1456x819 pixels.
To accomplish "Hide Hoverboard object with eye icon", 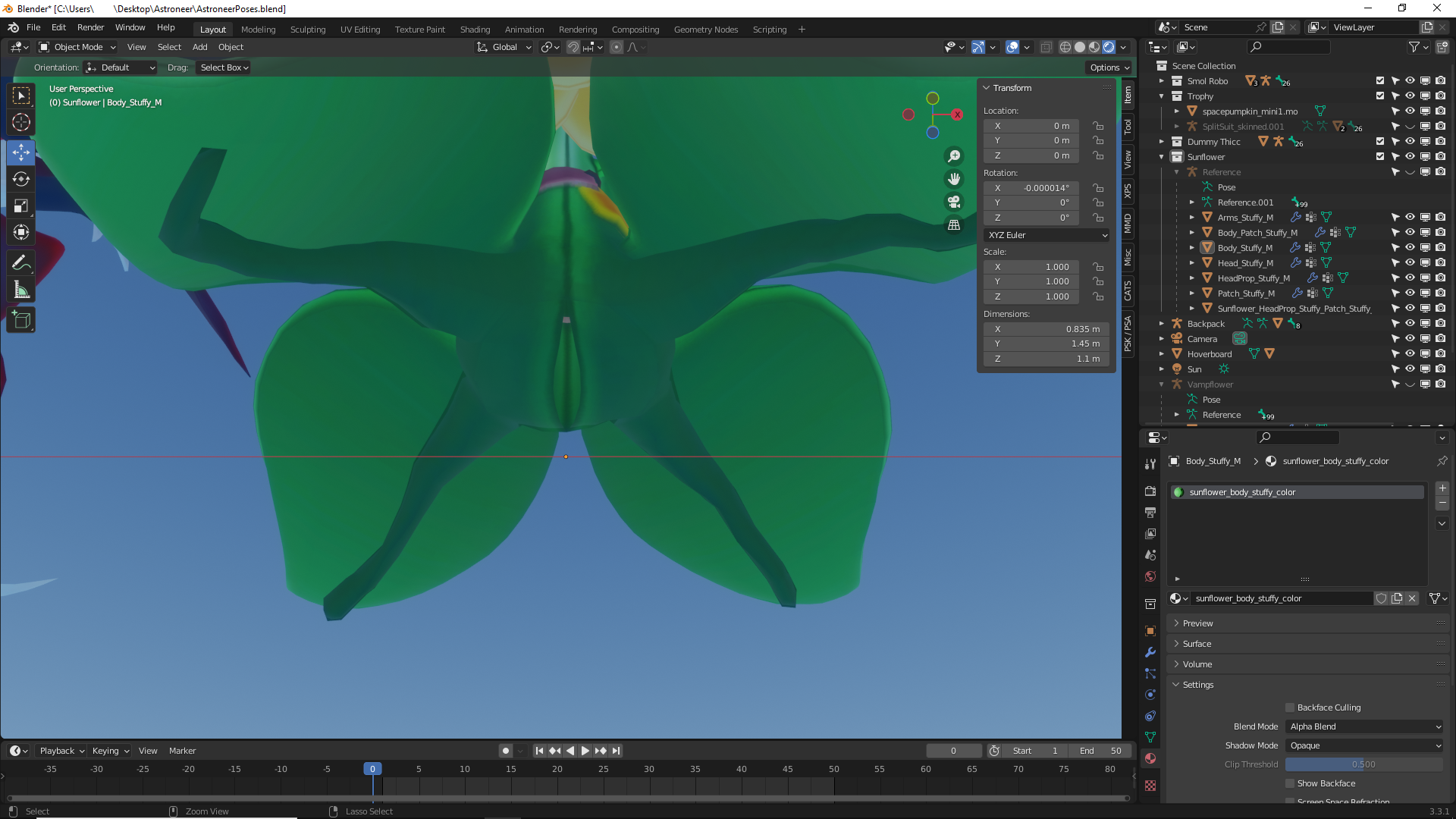I will (x=1410, y=354).
